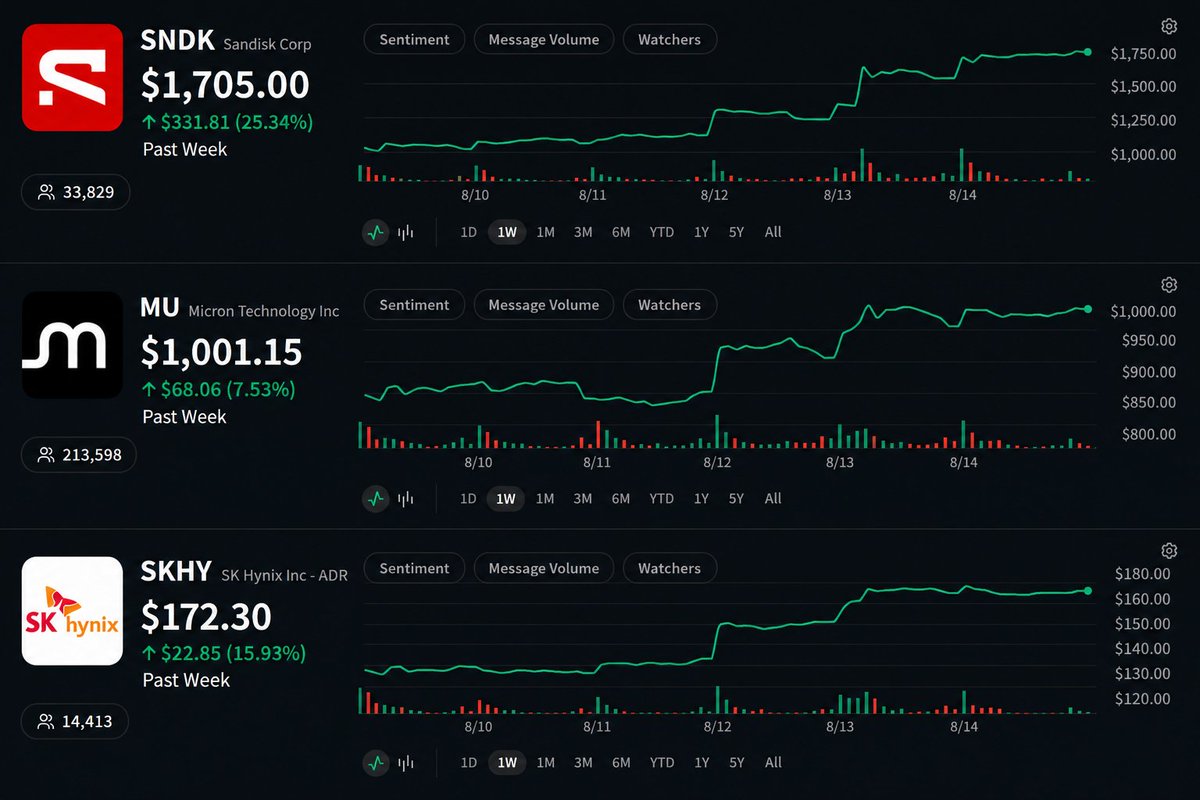Click the Micron black logo

[x=72, y=345]
